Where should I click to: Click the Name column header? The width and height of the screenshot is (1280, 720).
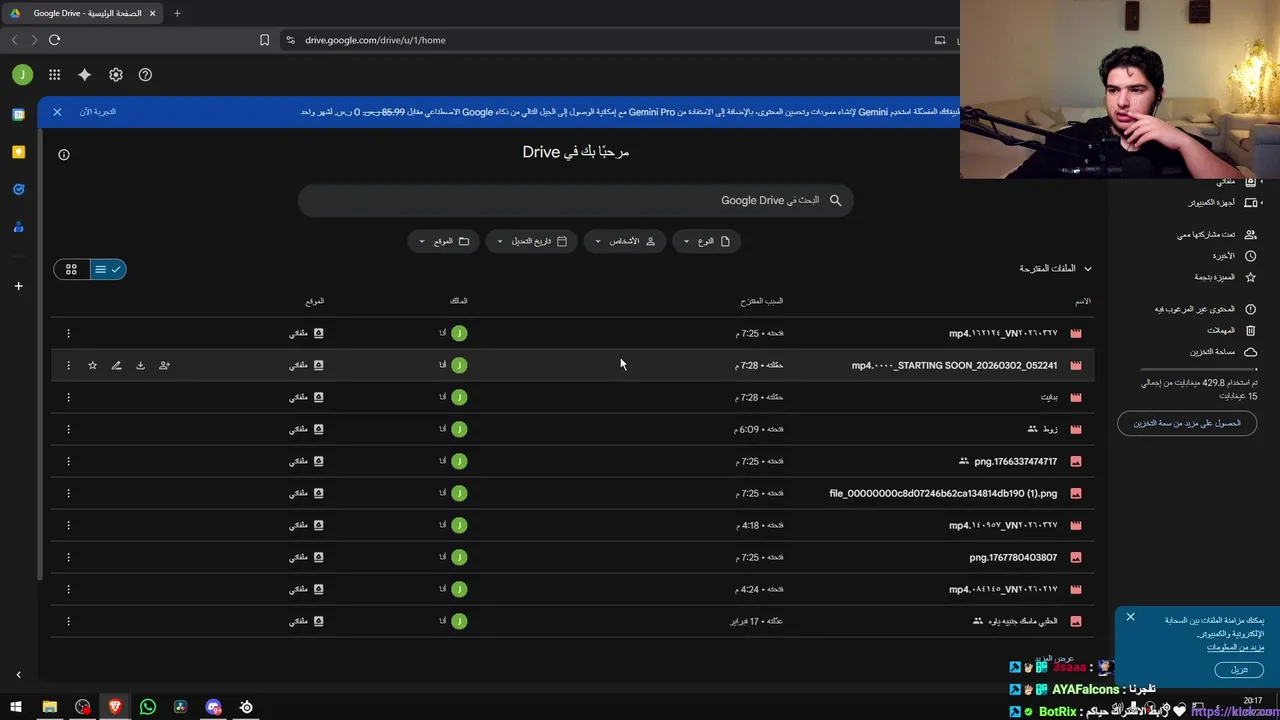(x=1082, y=301)
